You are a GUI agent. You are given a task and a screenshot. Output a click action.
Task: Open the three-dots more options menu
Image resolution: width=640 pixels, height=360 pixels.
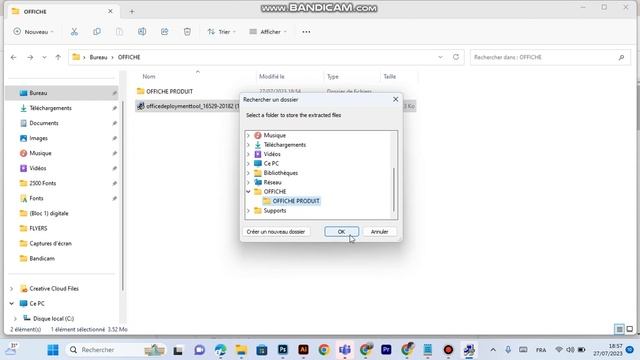[x=306, y=32]
